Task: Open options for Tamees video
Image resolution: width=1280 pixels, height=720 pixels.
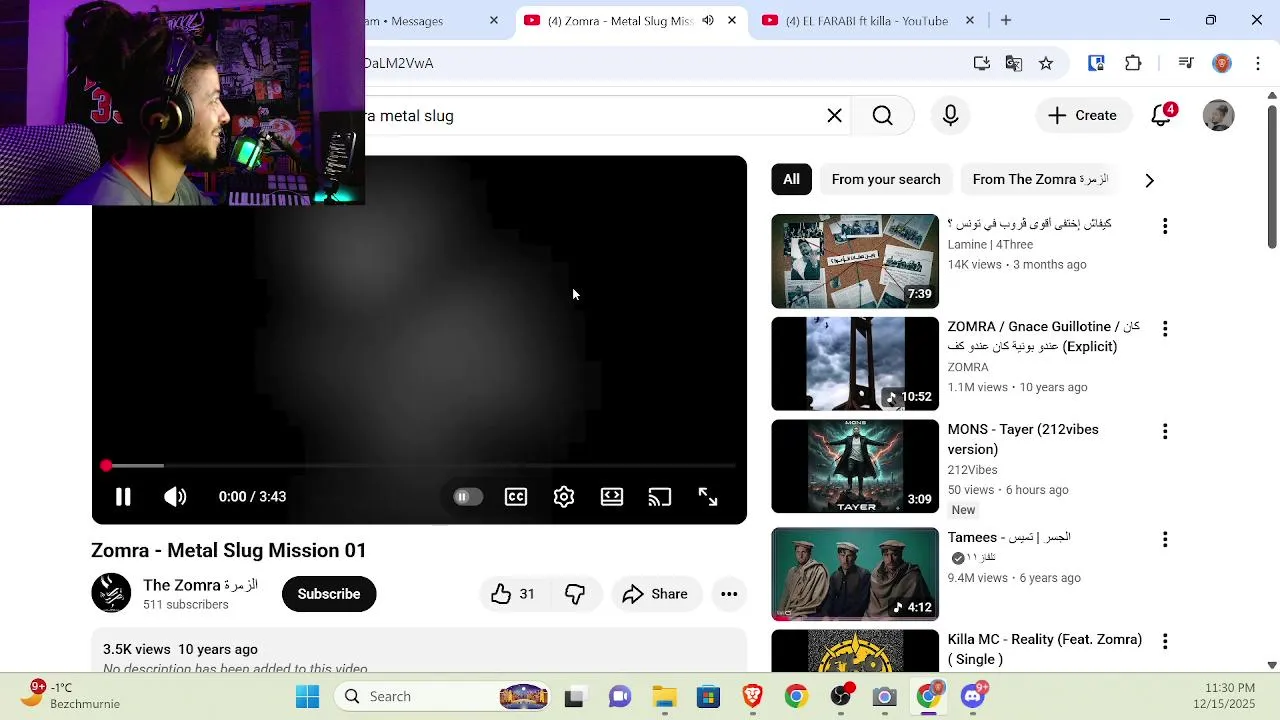Action: [1165, 540]
